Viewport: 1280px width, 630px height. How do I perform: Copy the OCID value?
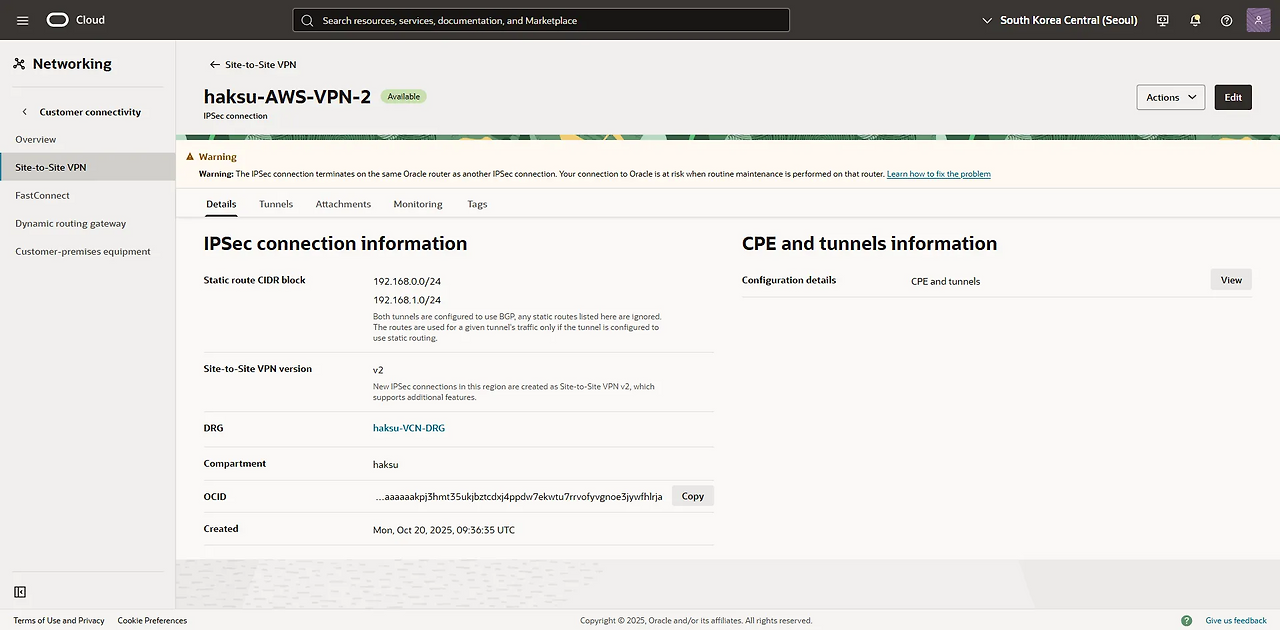coord(692,496)
